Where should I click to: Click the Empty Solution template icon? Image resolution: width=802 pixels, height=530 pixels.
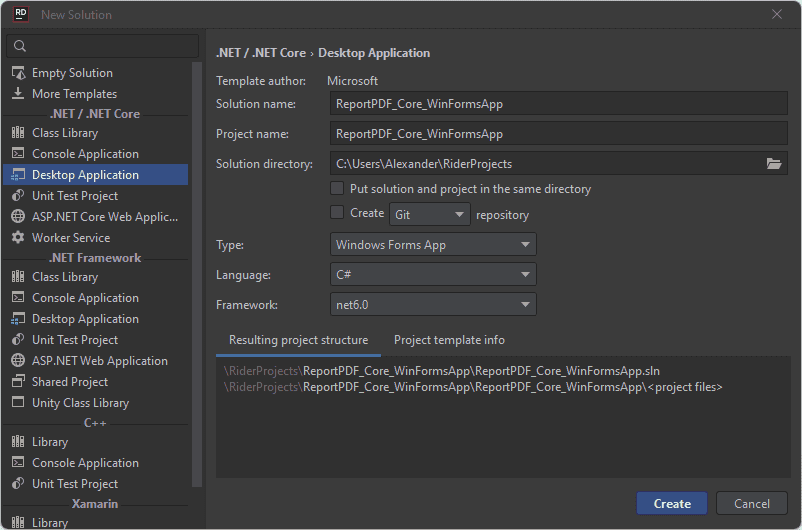(x=18, y=73)
